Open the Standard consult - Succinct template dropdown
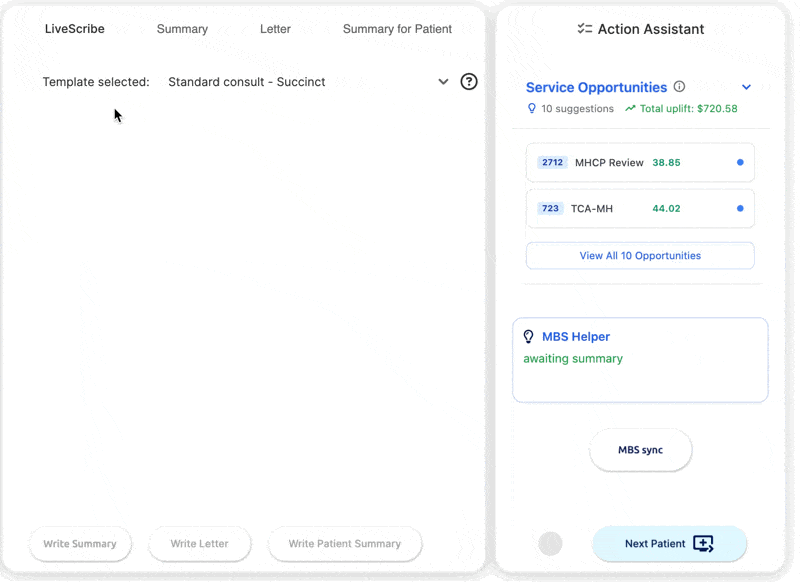800x582 pixels. [308, 82]
